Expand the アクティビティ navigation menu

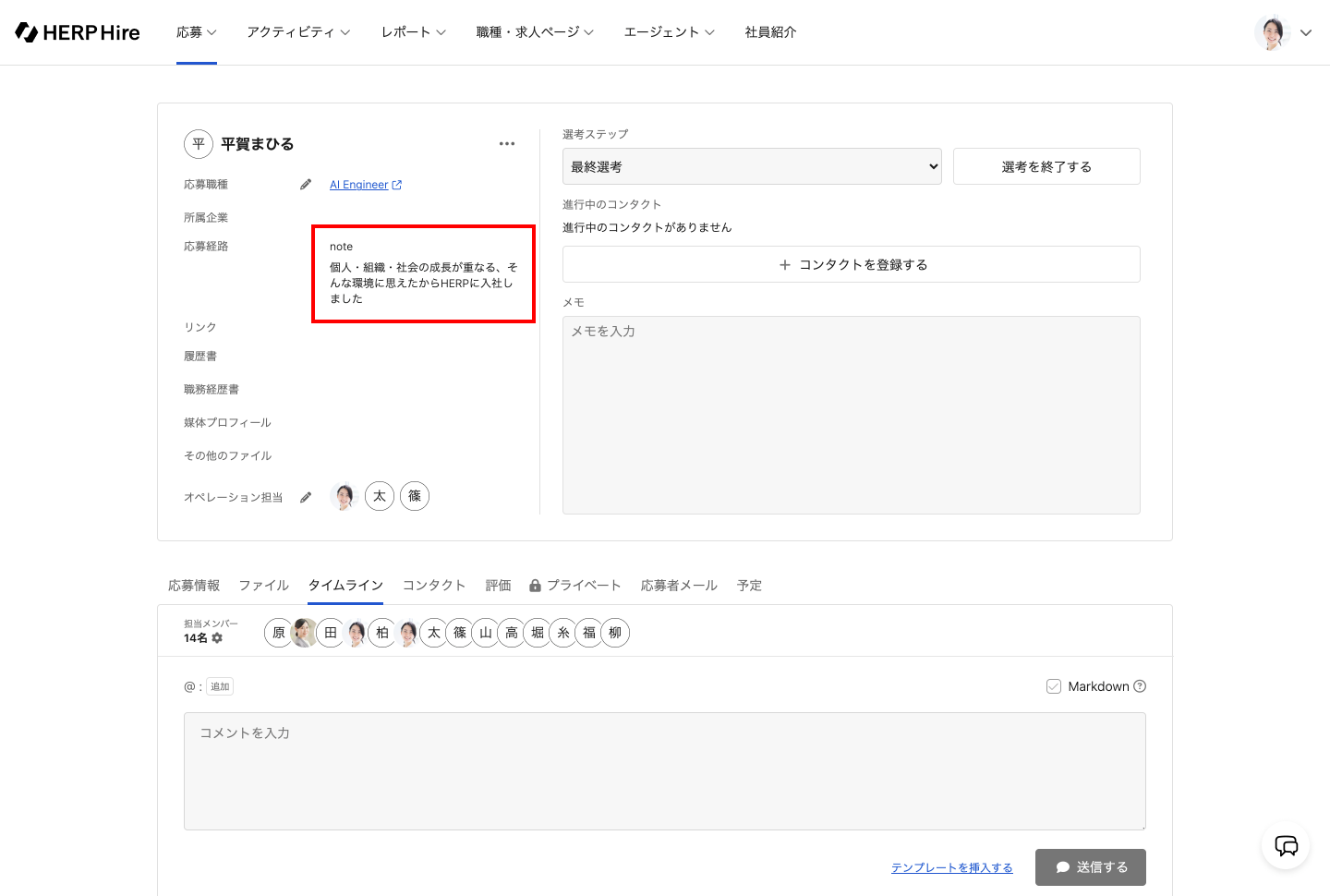coord(298,32)
